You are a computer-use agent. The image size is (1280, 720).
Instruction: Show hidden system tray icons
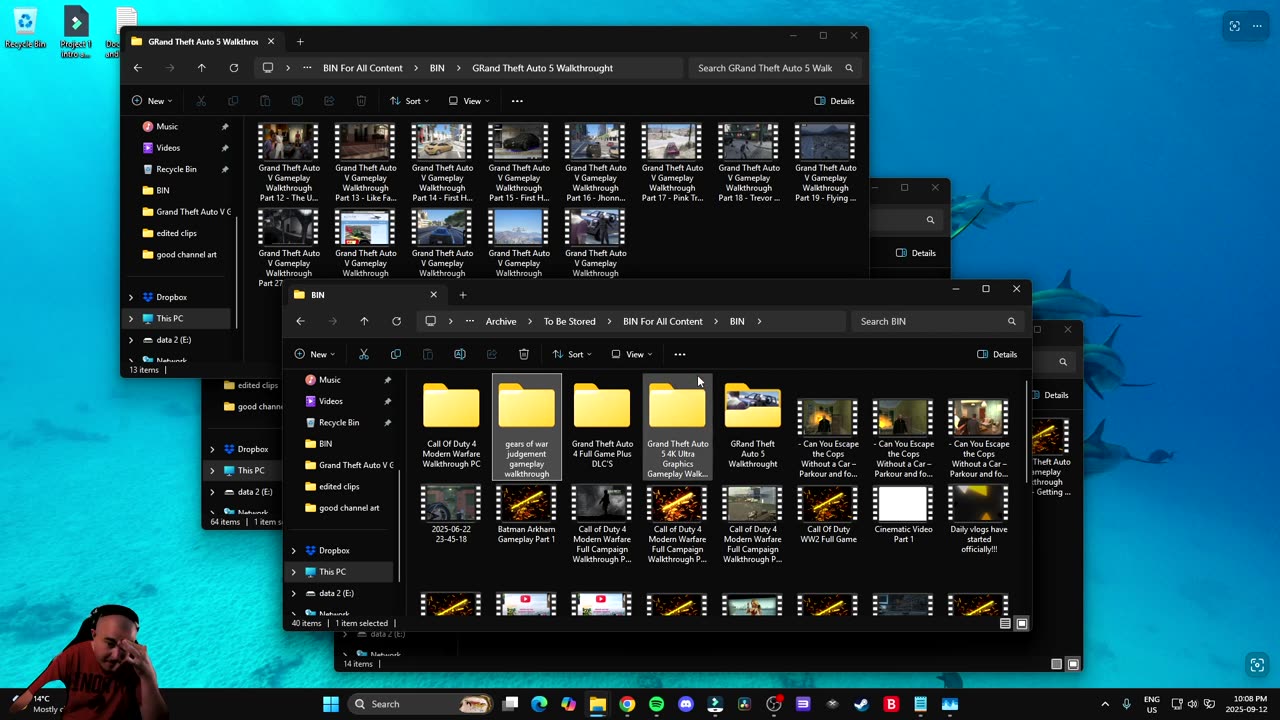click(x=1105, y=704)
